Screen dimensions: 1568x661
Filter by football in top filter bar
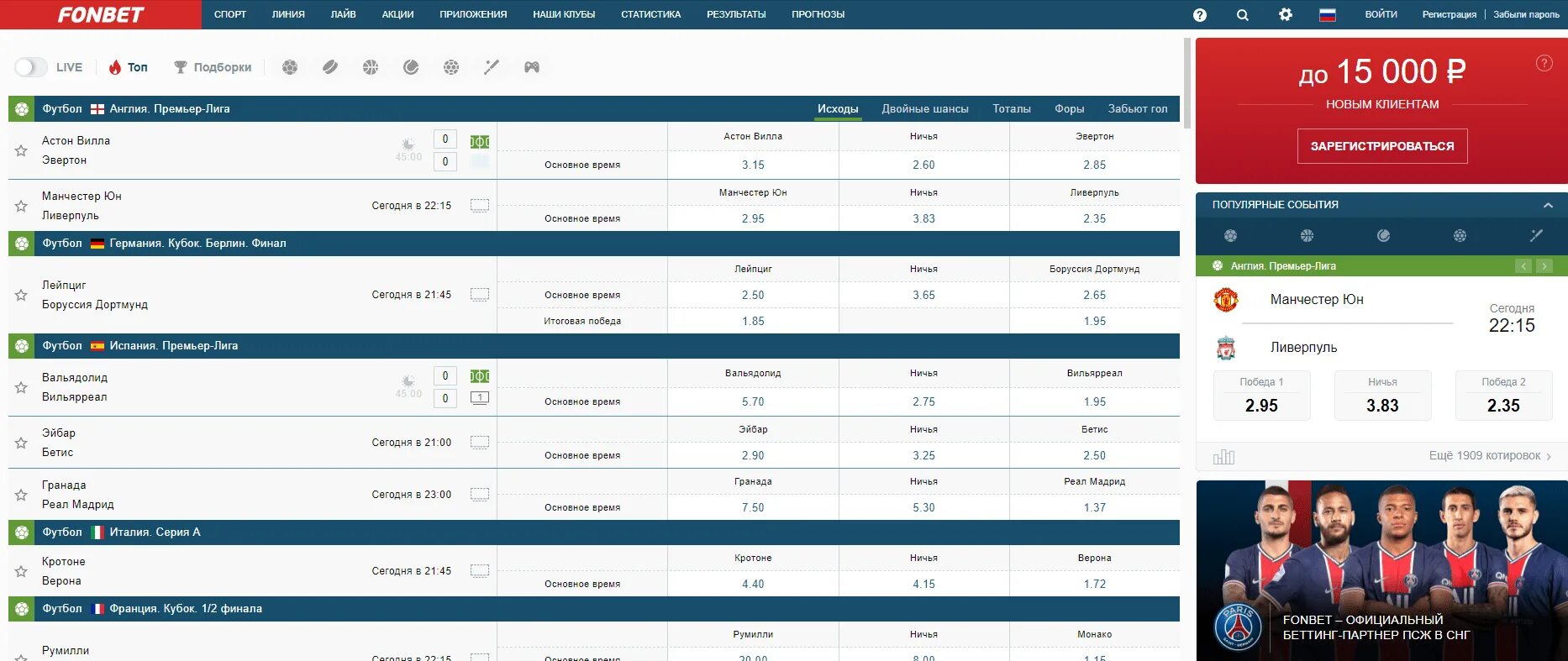click(x=290, y=67)
